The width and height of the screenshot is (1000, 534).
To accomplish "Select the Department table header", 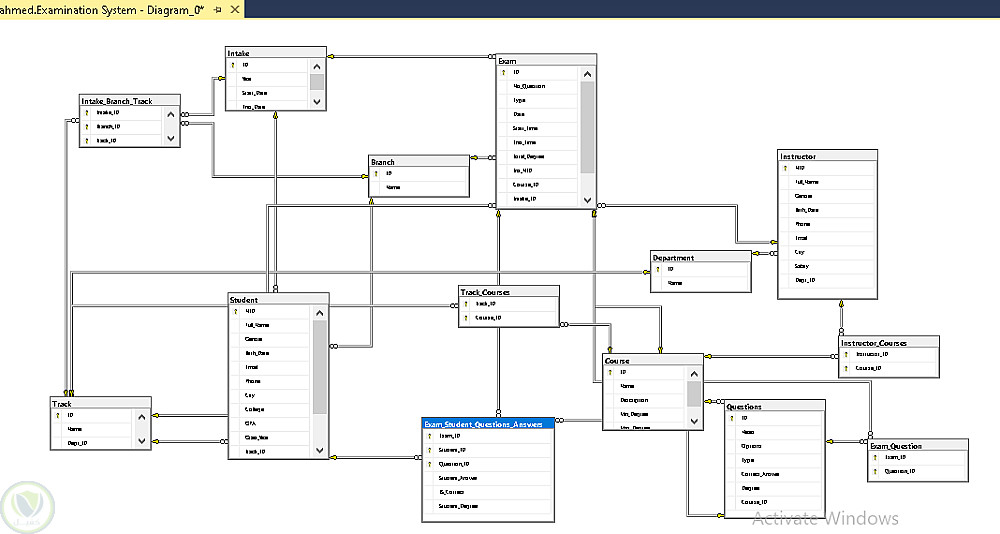I will pos(700,258).
